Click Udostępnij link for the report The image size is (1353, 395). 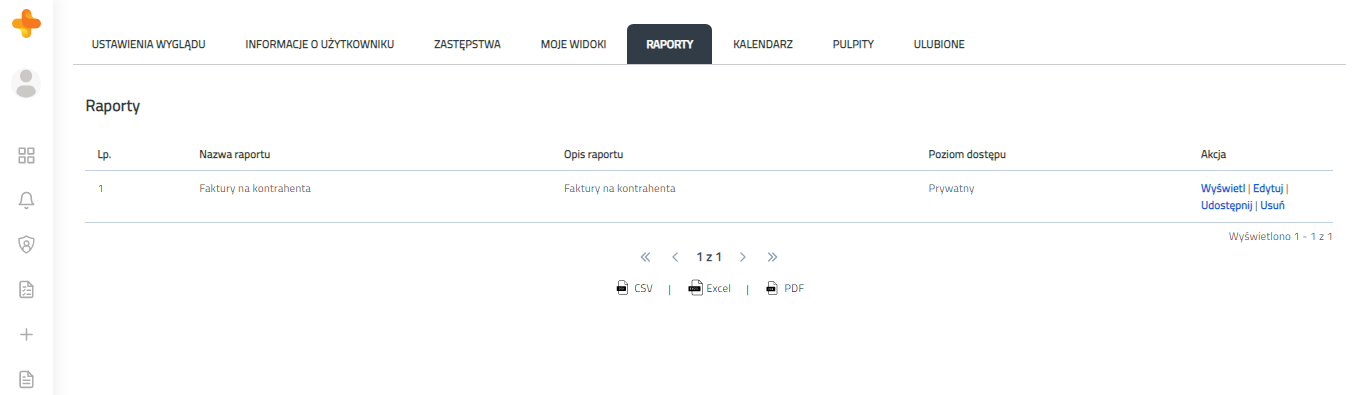1226,205
